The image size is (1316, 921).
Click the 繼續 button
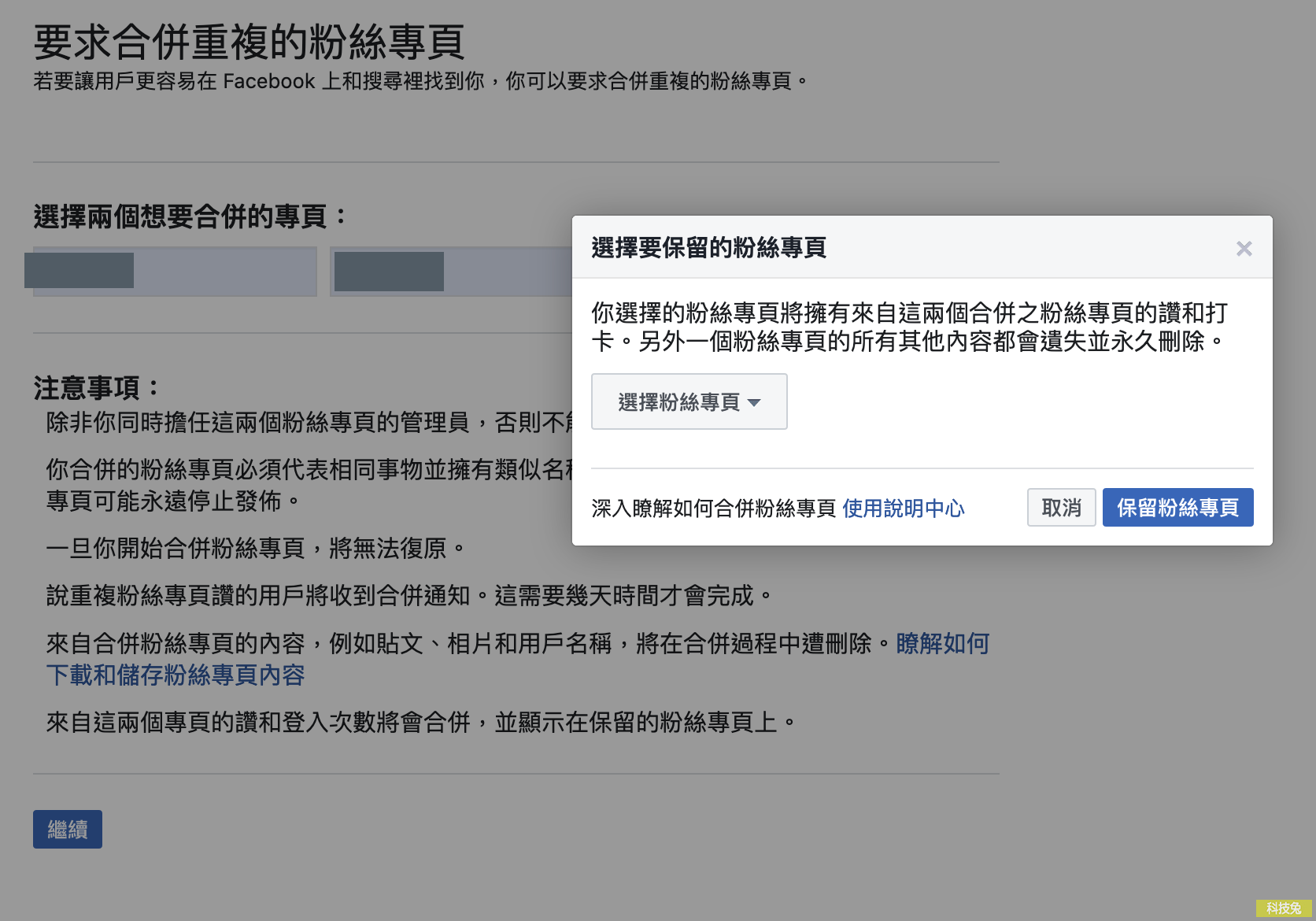pyautogui.click(x=68, y=829)
